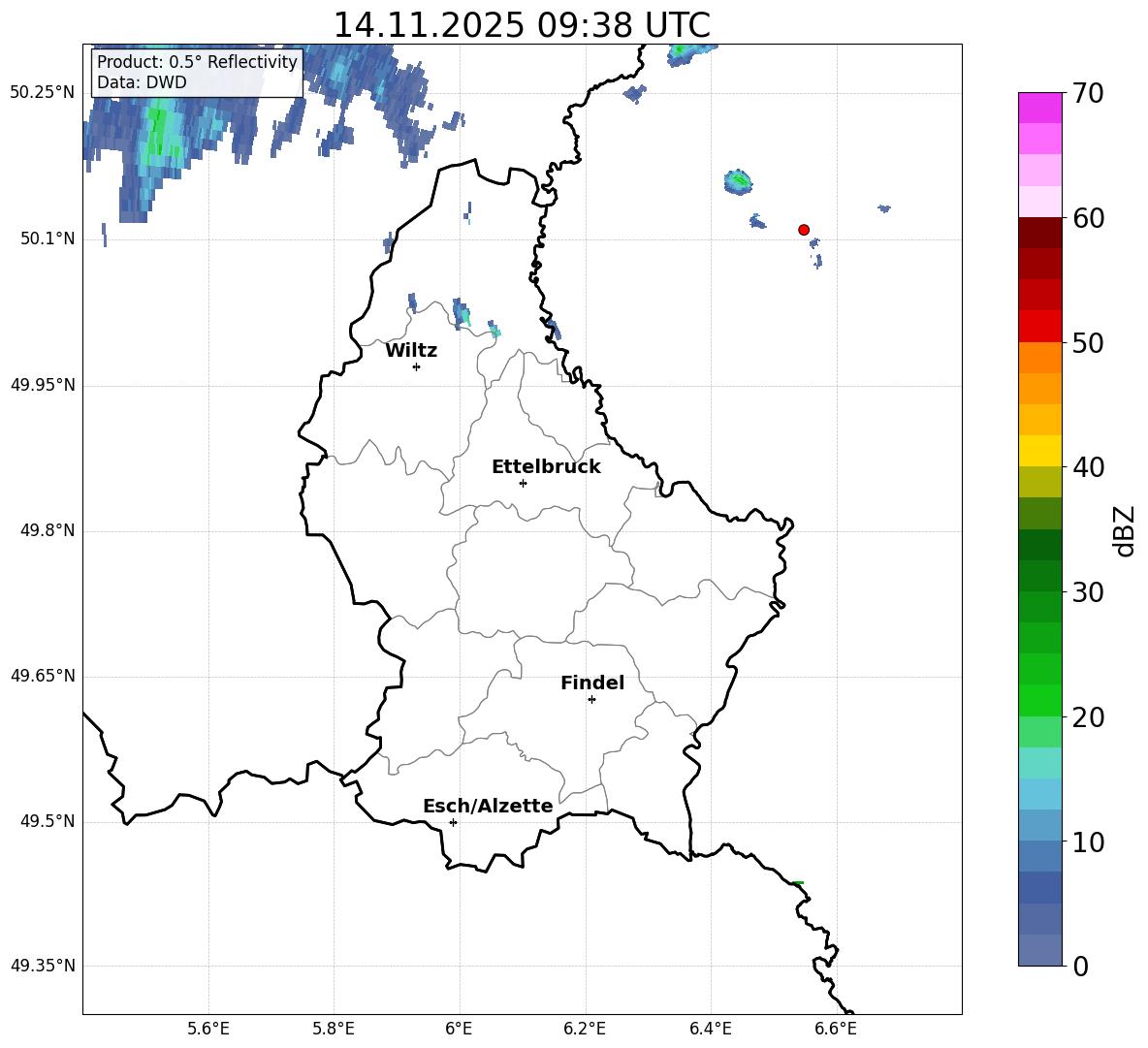Click the 49.5°N latitude label

[x=47, y=821]
